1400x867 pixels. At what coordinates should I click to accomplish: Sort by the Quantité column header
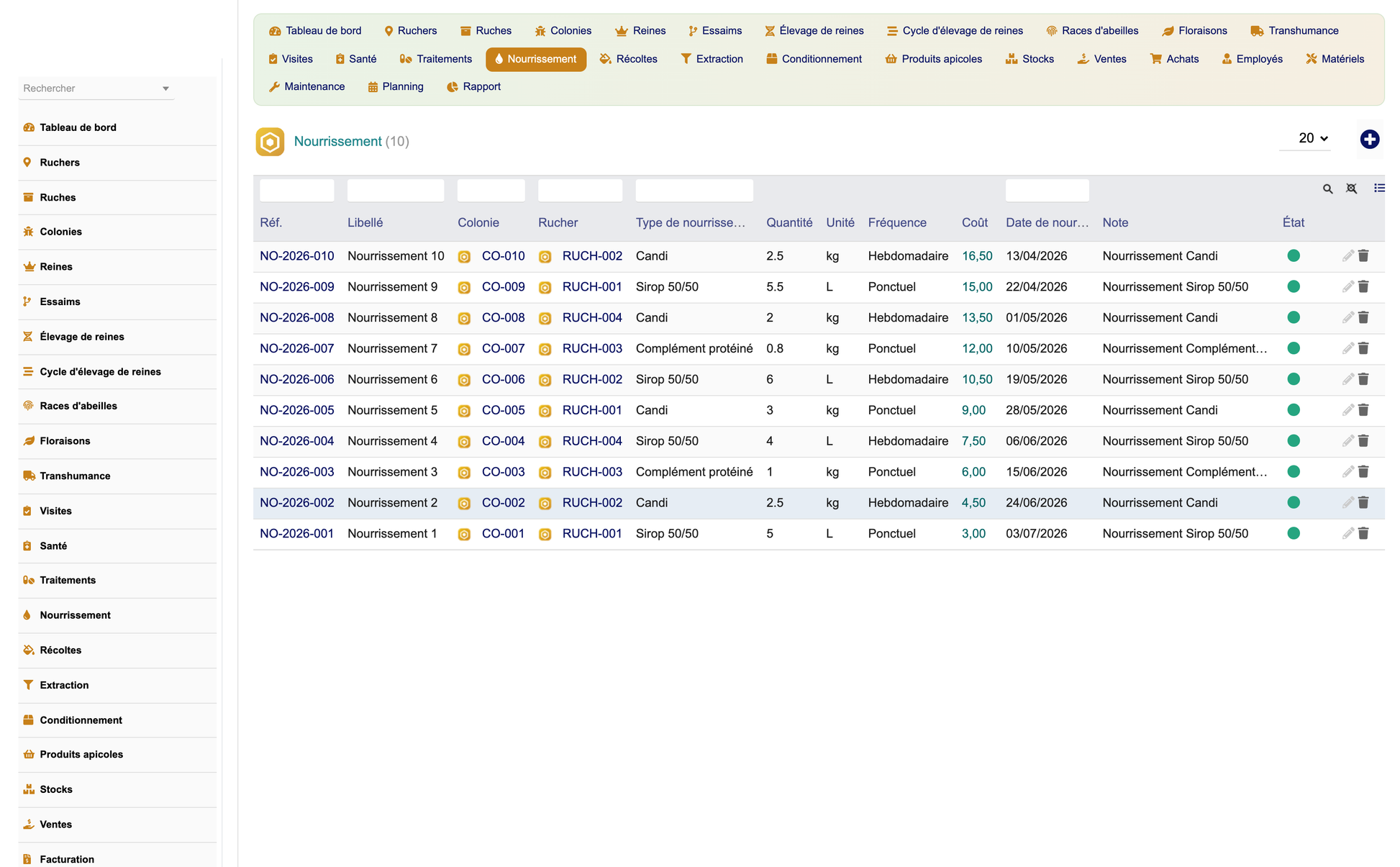(789, 223)
